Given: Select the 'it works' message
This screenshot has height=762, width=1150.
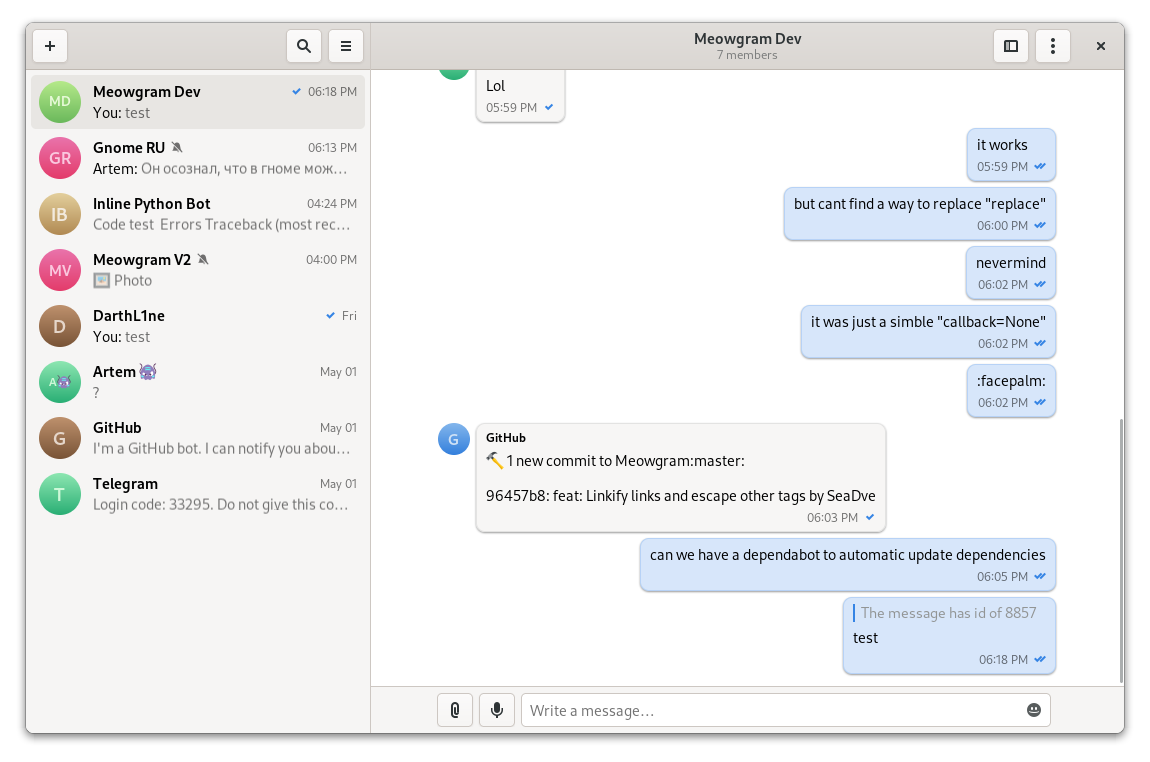Looking at the screenshot, I should pos(1011,155).
